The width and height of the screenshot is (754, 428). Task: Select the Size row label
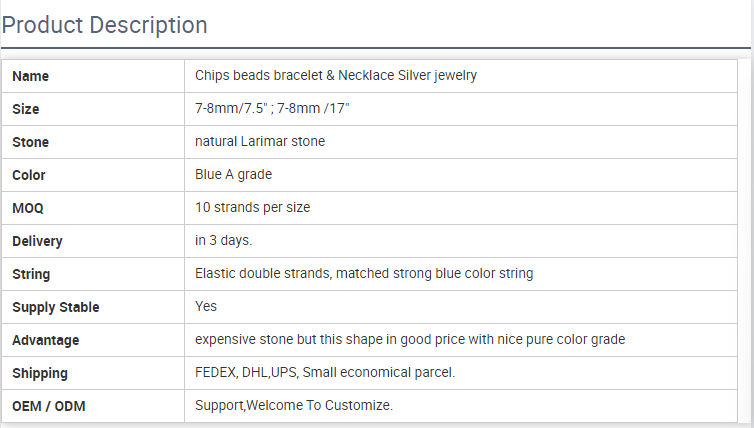click(26, 109)
